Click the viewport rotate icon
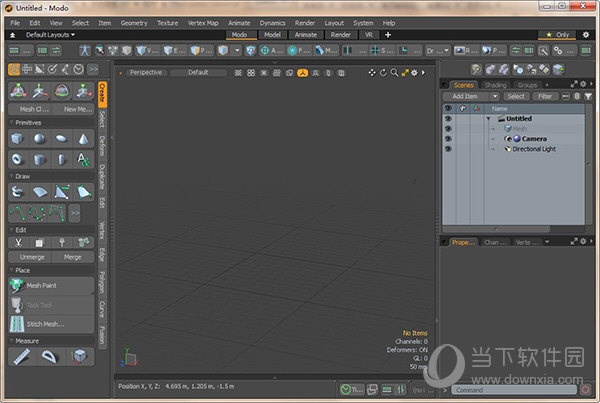Viewport: 600px width, 403px height. pyautogui.click(x=383, y=73)
